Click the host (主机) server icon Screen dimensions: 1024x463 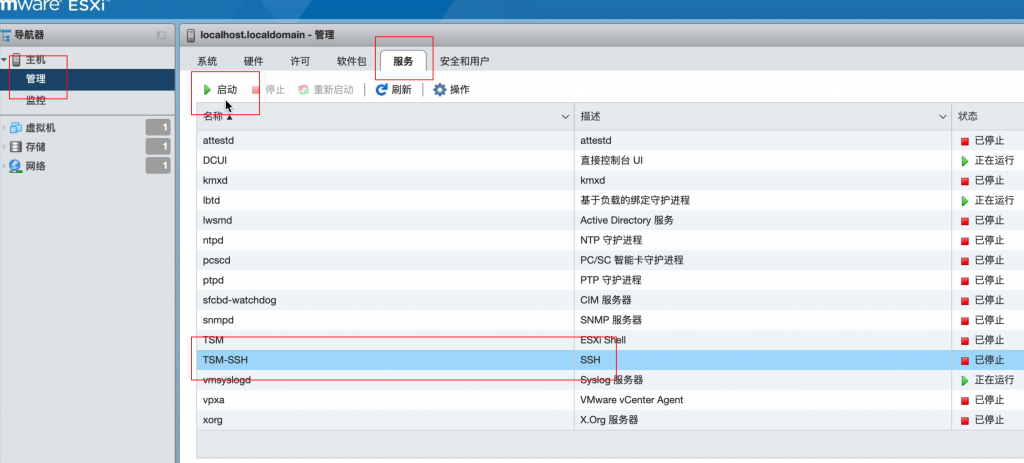16,60
